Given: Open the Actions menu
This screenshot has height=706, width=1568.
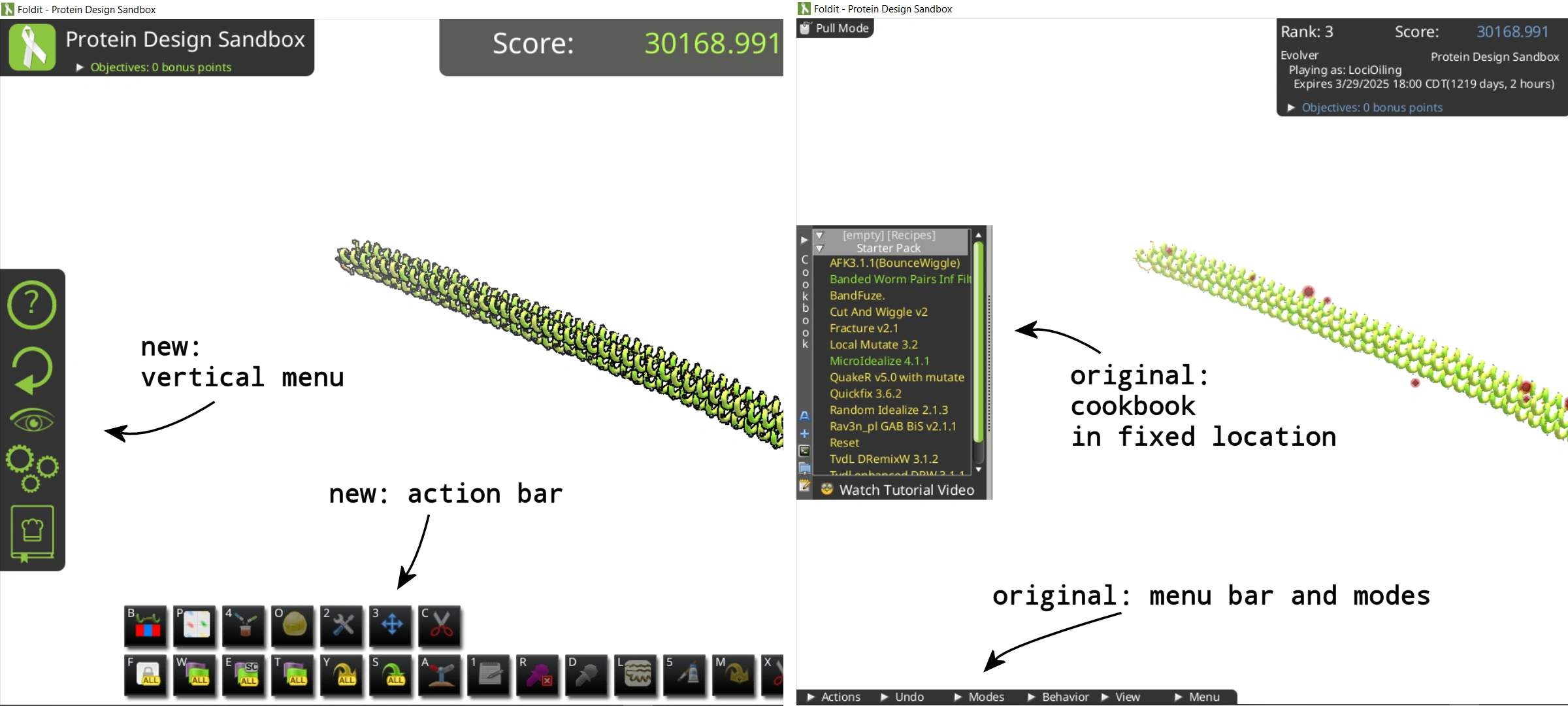Looking at the screenshot, I should click(834, 697).
